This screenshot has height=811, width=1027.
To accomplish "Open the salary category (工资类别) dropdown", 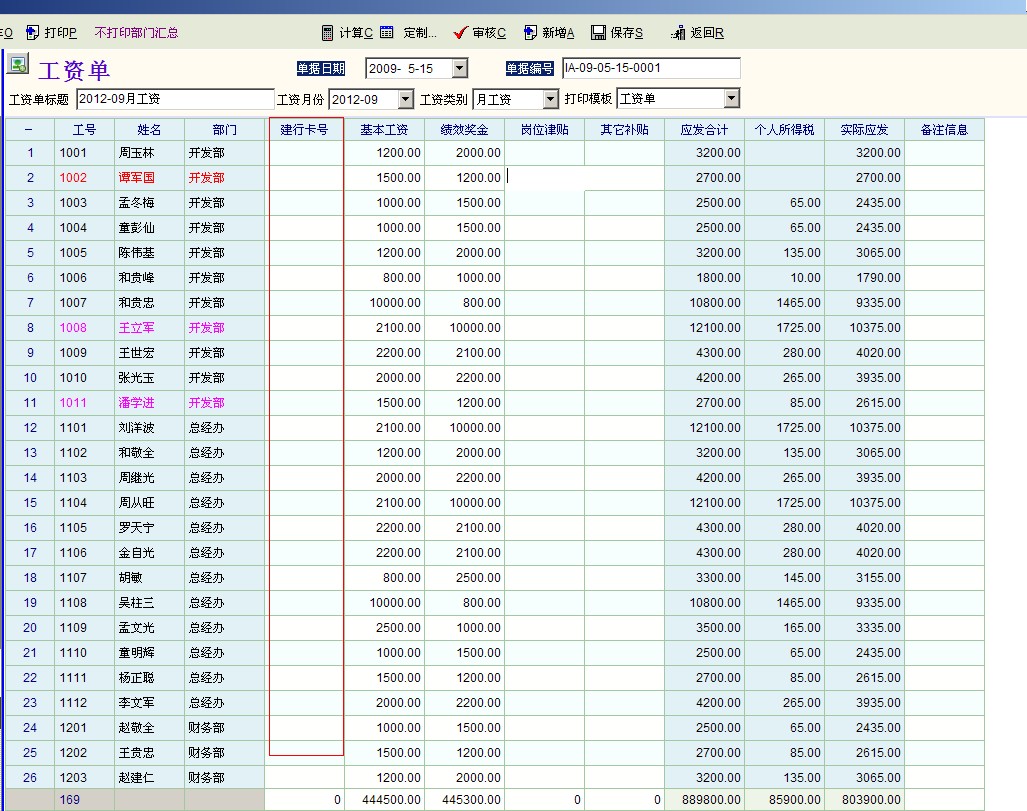I will click(x=550, y=99).
